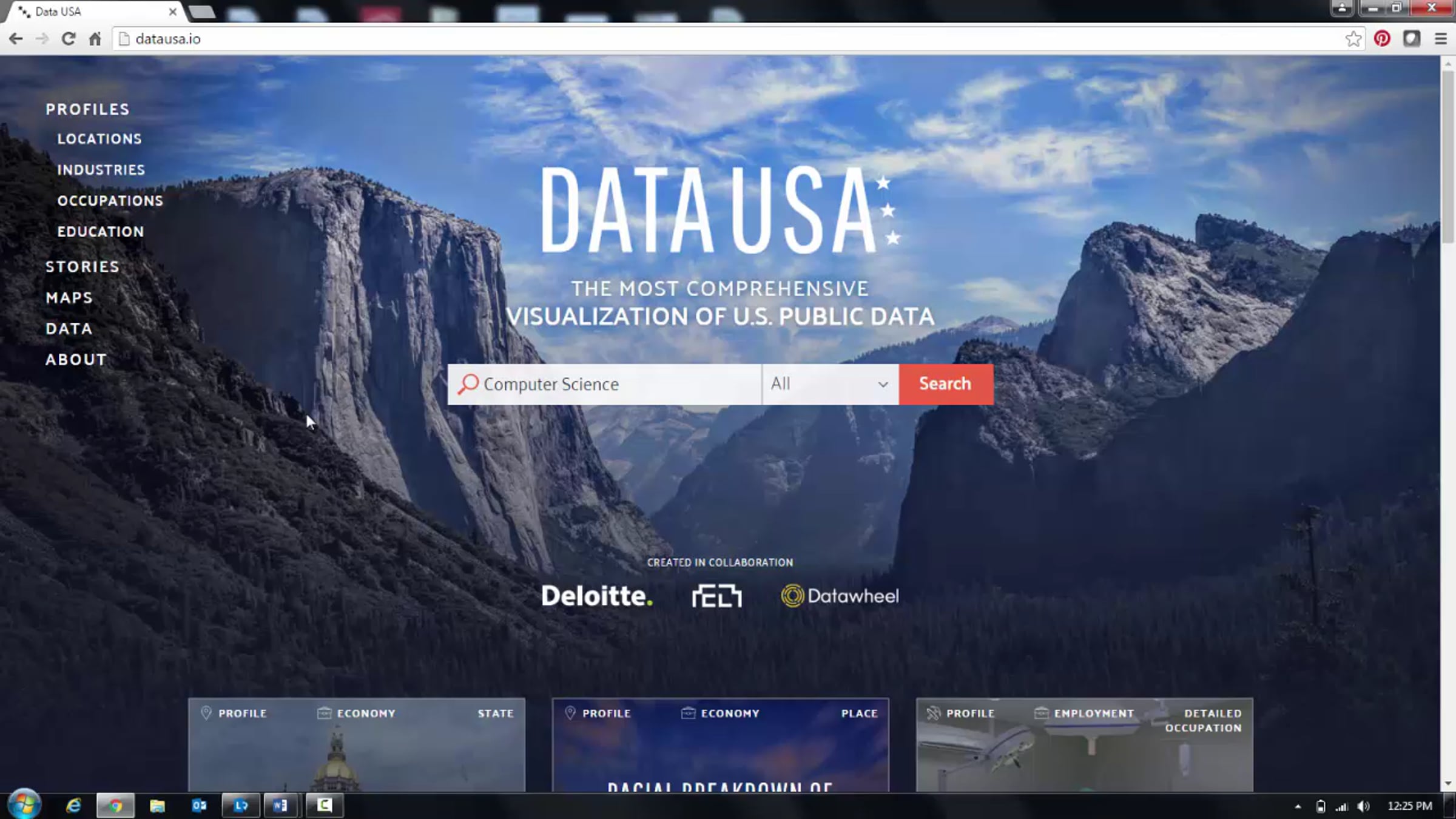Image resolution: width=1456 pixels, height=819 pixels.
Task: Expand the All category dropdown
Action: point(829,384)
